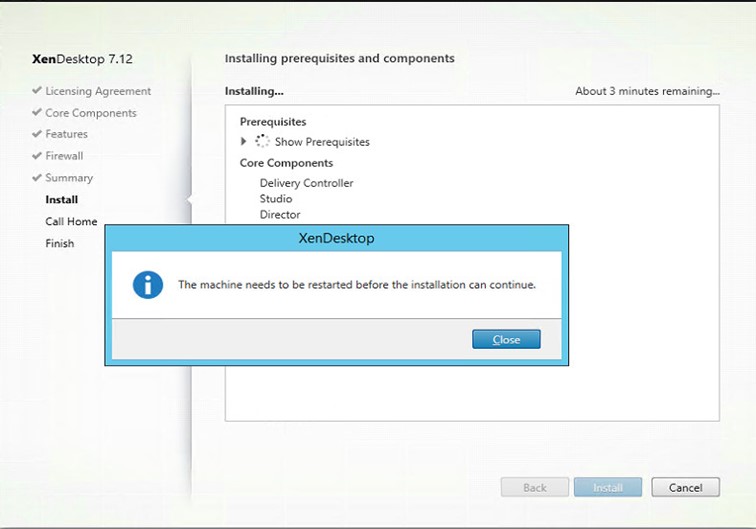The image size is (756, 529).
Task: Click 'Installing prerequisites and components' heading
Action: 339,58
